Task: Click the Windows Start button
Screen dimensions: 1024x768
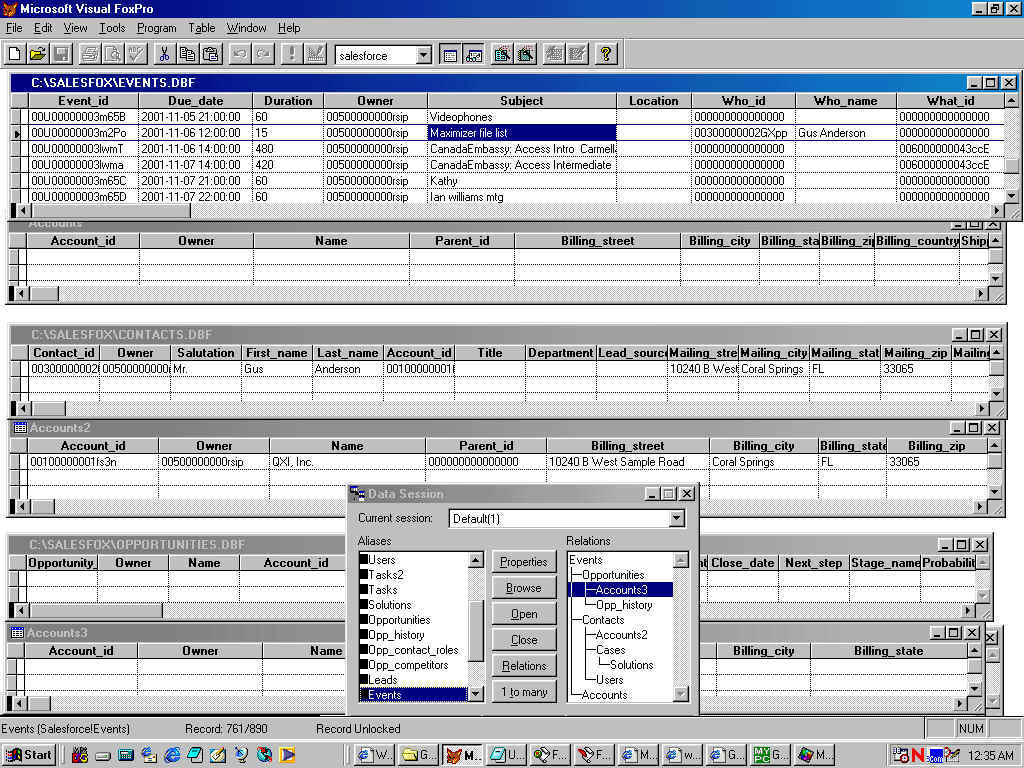Action: 29,755
